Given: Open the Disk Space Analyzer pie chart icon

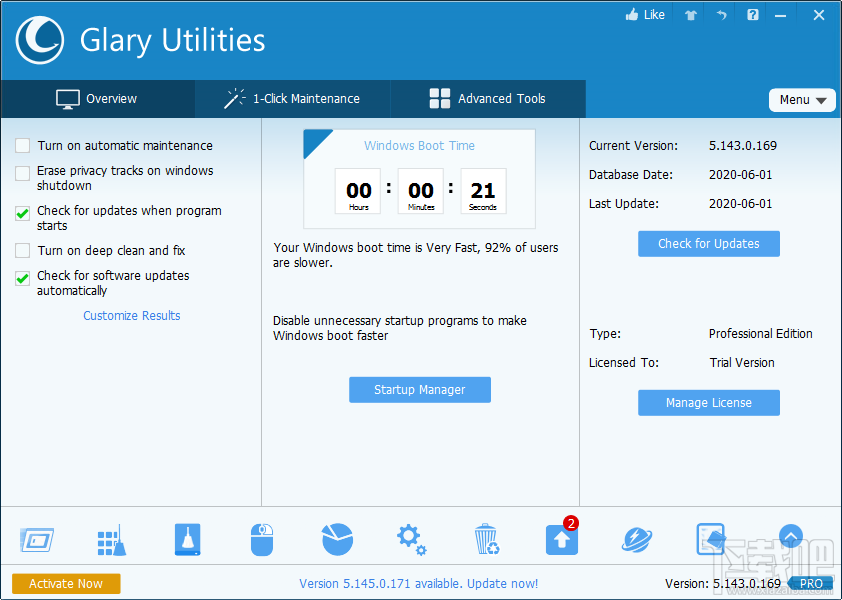Looking at the screenshot, I should tap(337, 539).
